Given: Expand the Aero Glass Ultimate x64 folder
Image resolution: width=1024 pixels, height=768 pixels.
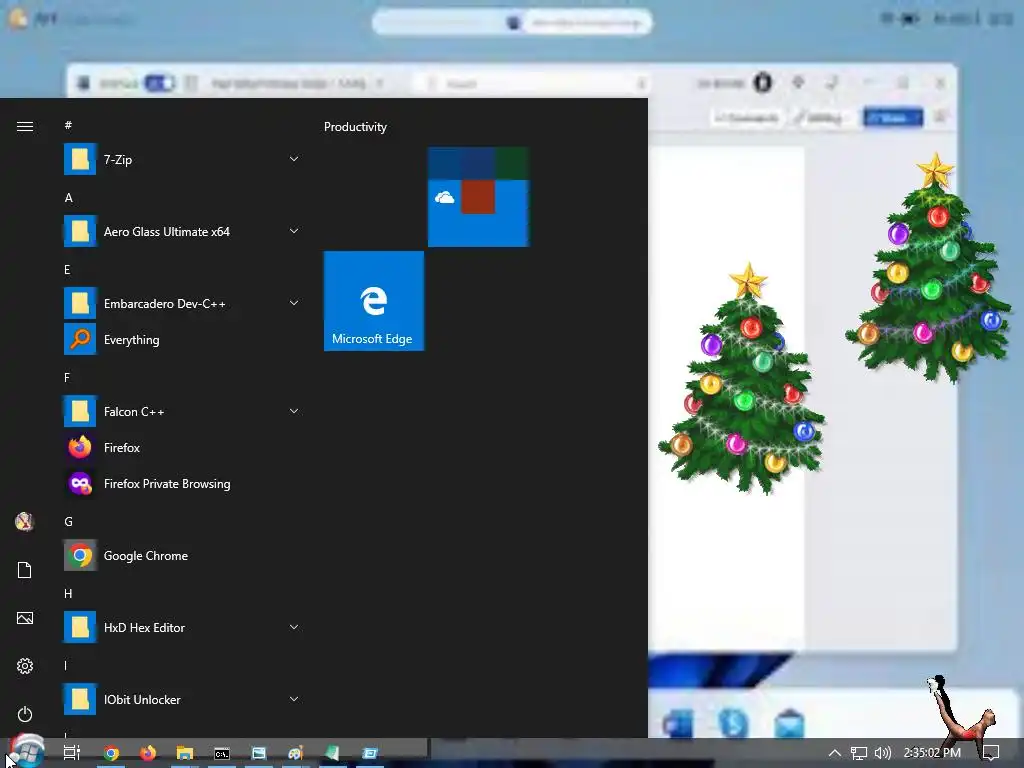Looking at the screenshot, I should tap(294, 231).
